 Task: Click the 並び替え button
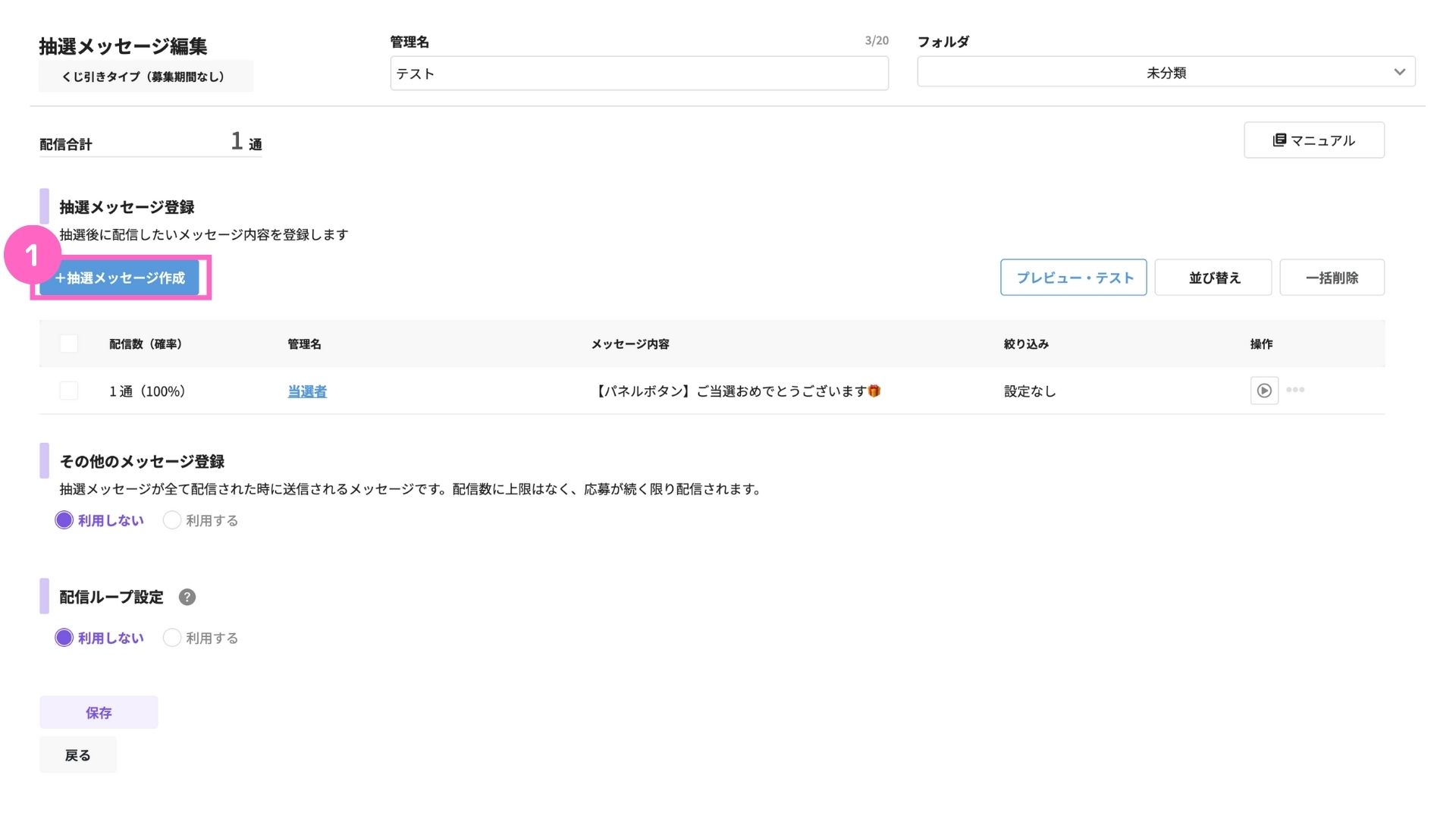[1213, 278]
